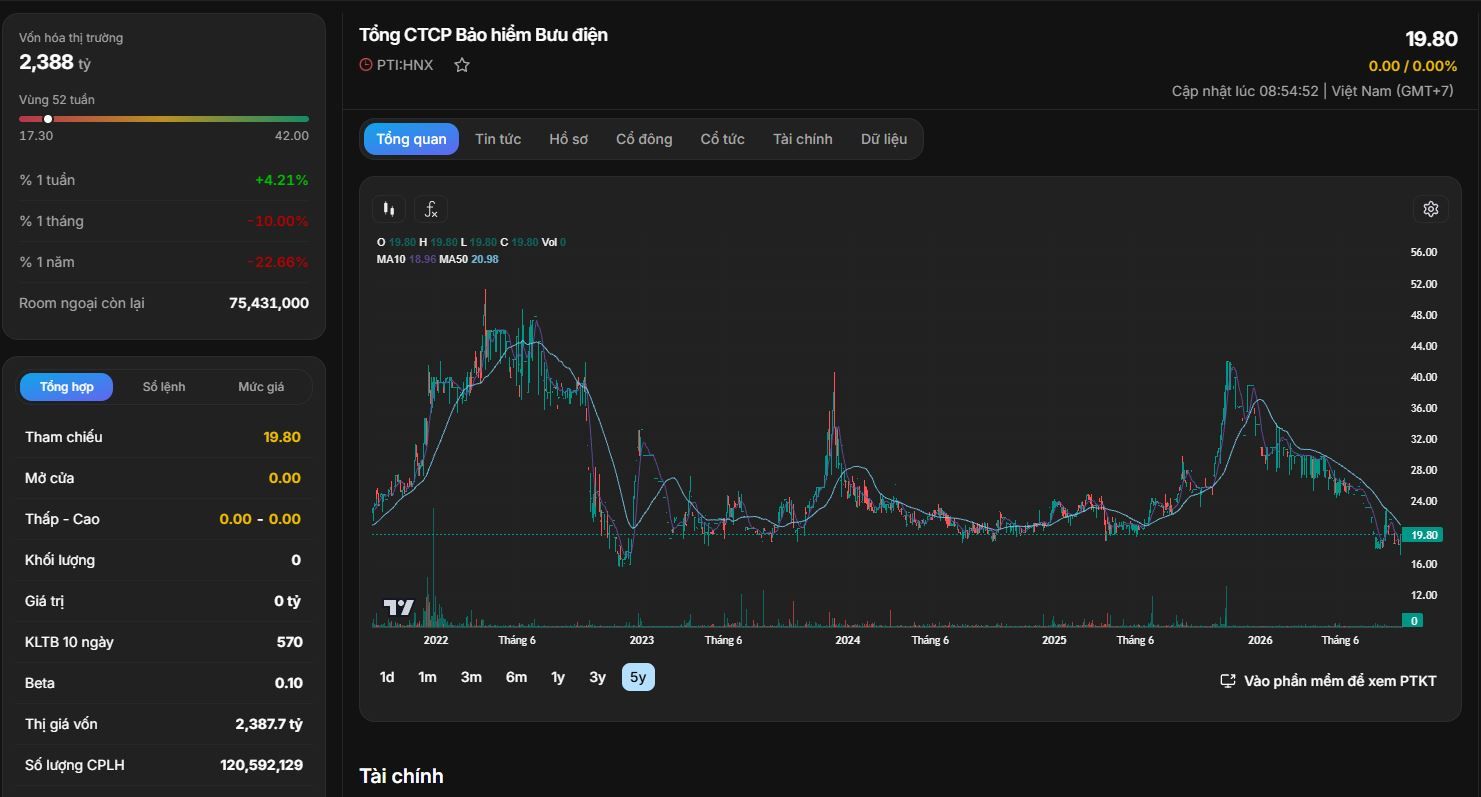Click the MA10 indicator legend
This screenshot has height=797, width=1481.
pyautogui.click(x=406, y=259)
